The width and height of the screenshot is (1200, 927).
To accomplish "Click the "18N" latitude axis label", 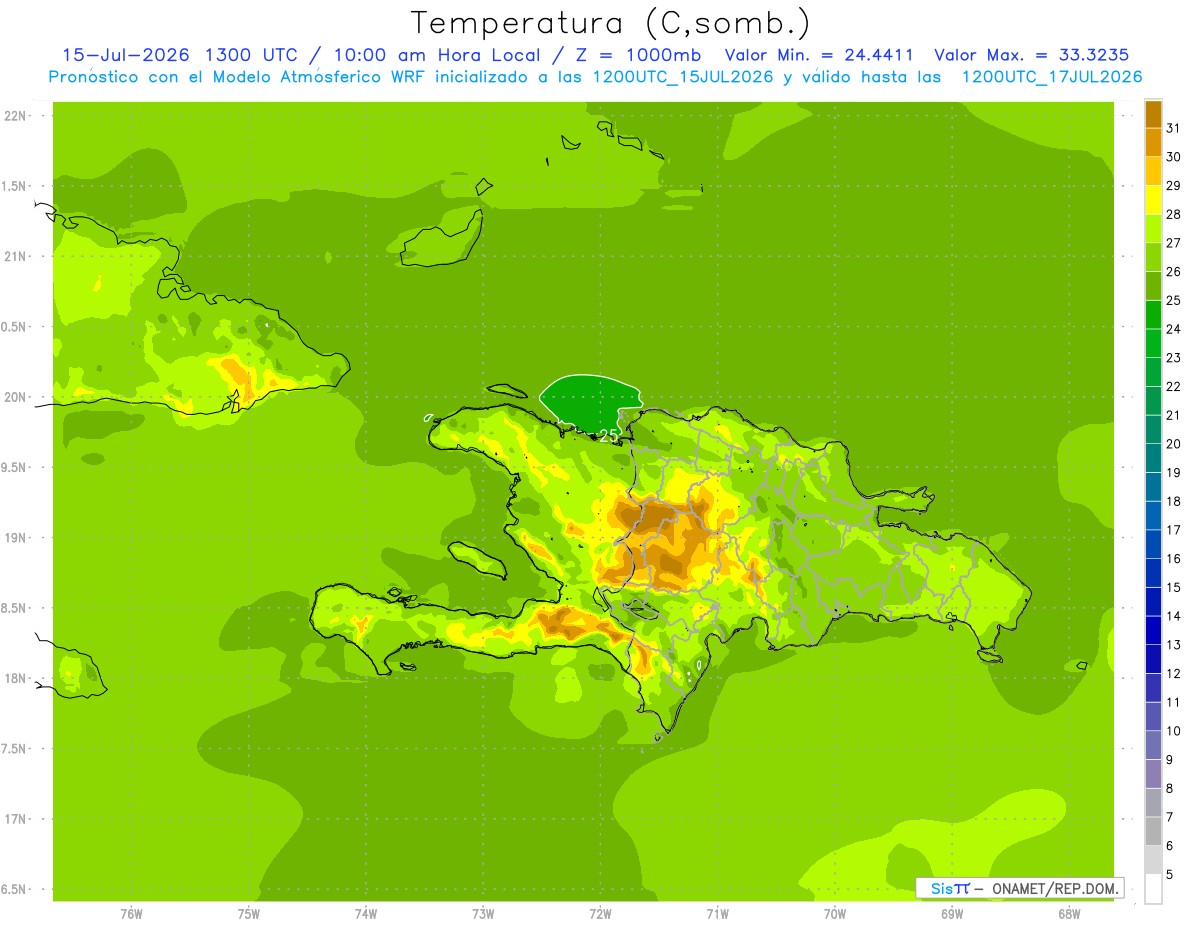I will point(17,678).
